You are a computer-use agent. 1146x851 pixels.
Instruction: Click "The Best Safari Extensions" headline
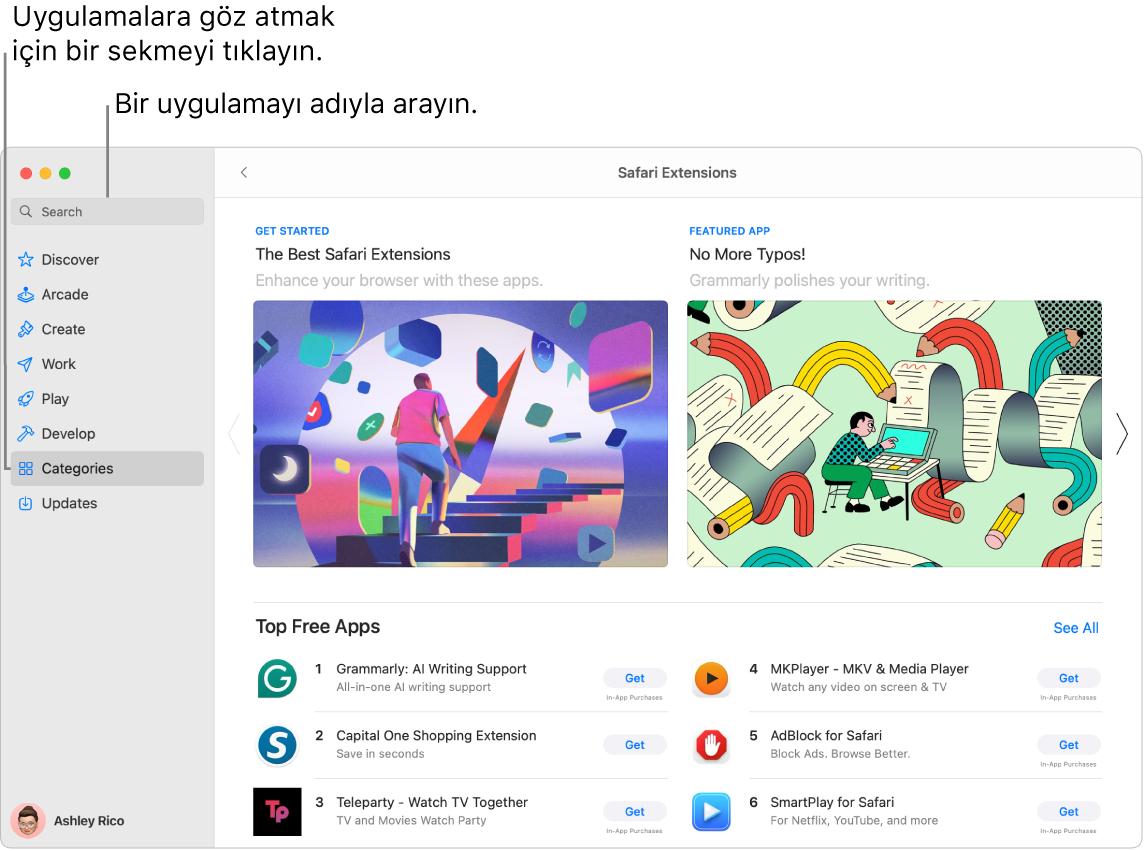(353, 254)
